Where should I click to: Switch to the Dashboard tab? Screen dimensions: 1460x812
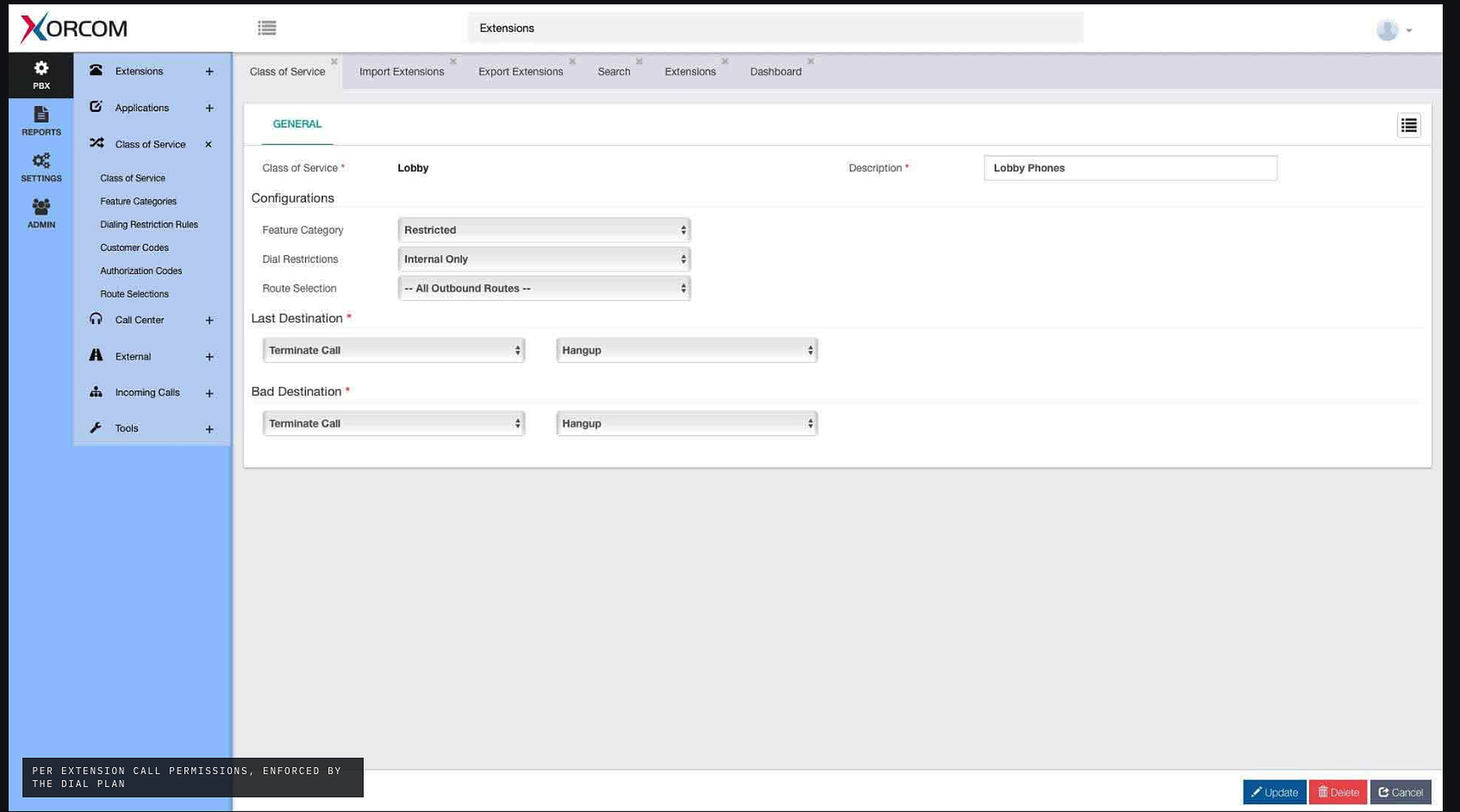pyautogui.click(x=776, y=72)
